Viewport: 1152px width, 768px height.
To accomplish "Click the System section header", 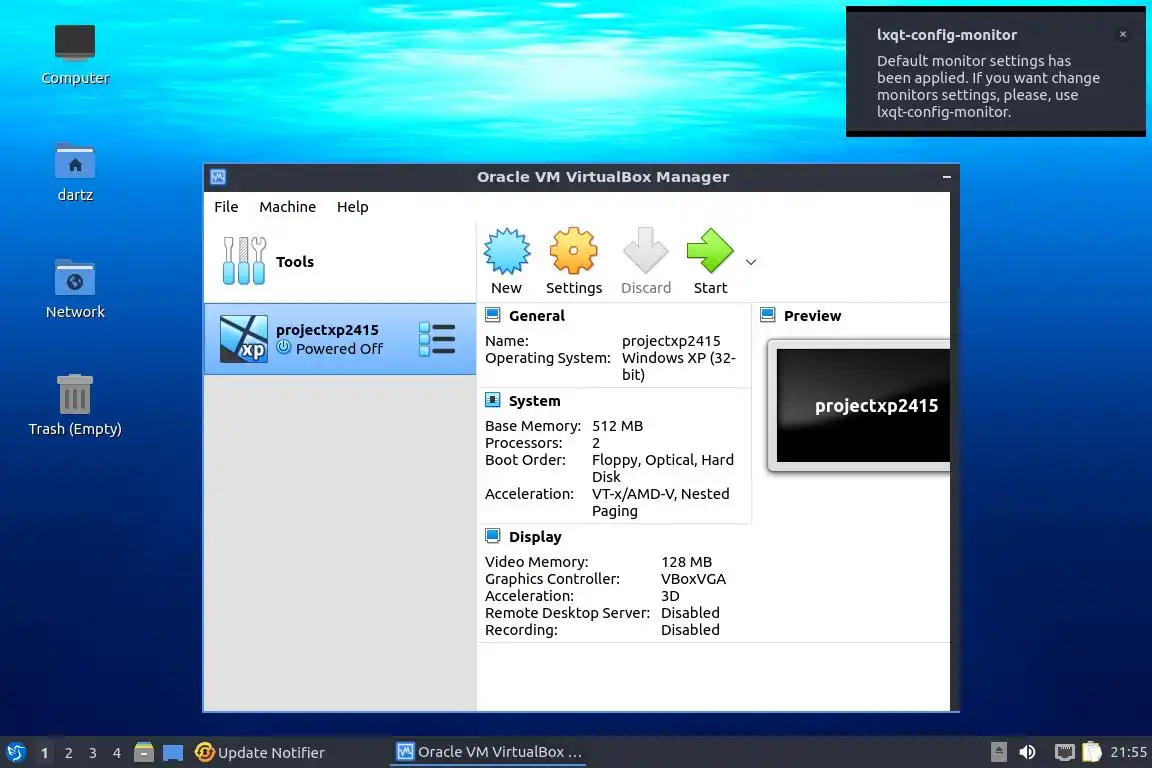I will [x=534, y=401].
